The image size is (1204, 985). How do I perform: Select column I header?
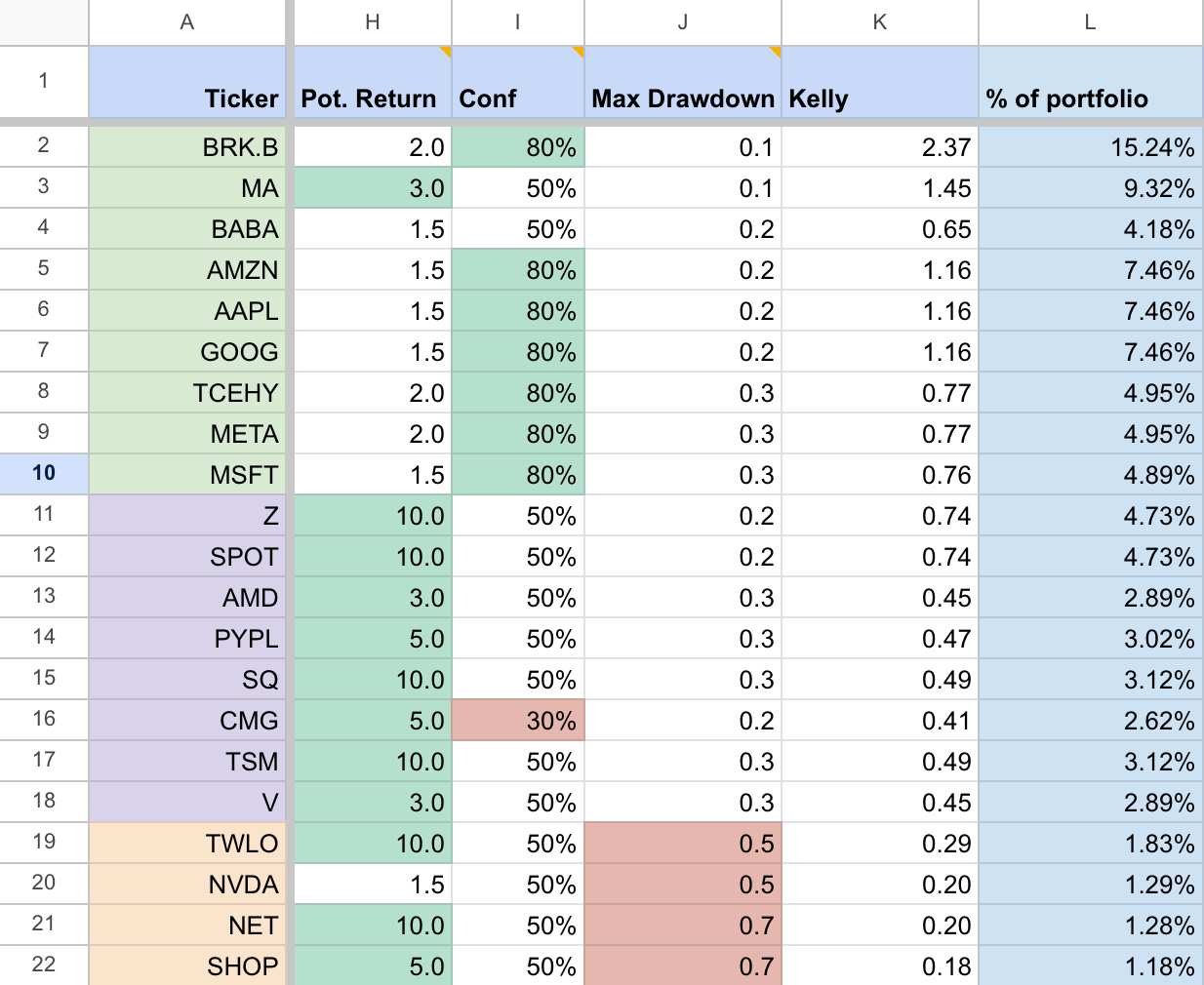(518, 22)
